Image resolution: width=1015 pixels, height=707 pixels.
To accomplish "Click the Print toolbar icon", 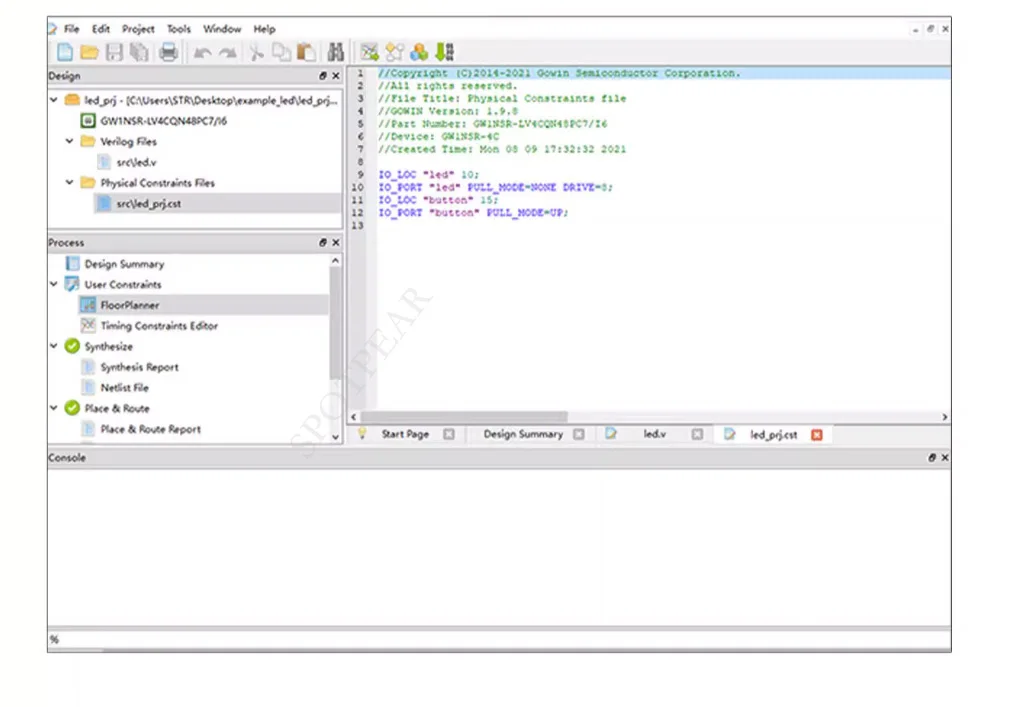I will click(x=168, y=52).
